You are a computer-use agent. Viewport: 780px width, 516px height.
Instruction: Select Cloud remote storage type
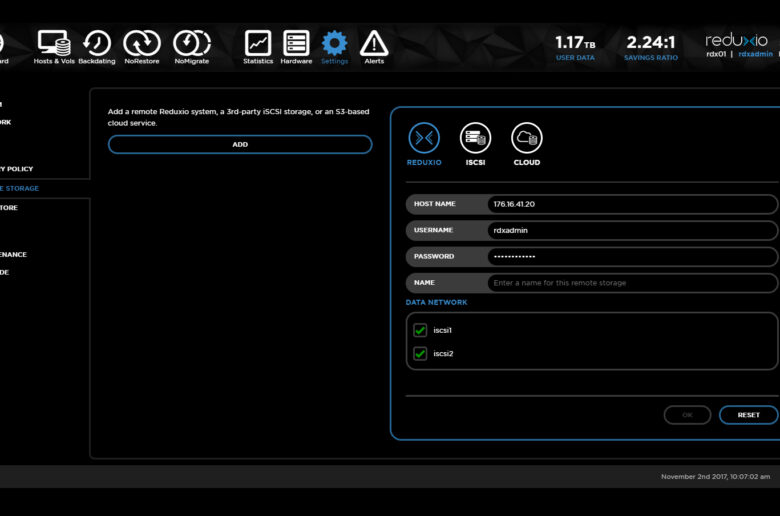point(527,144)
